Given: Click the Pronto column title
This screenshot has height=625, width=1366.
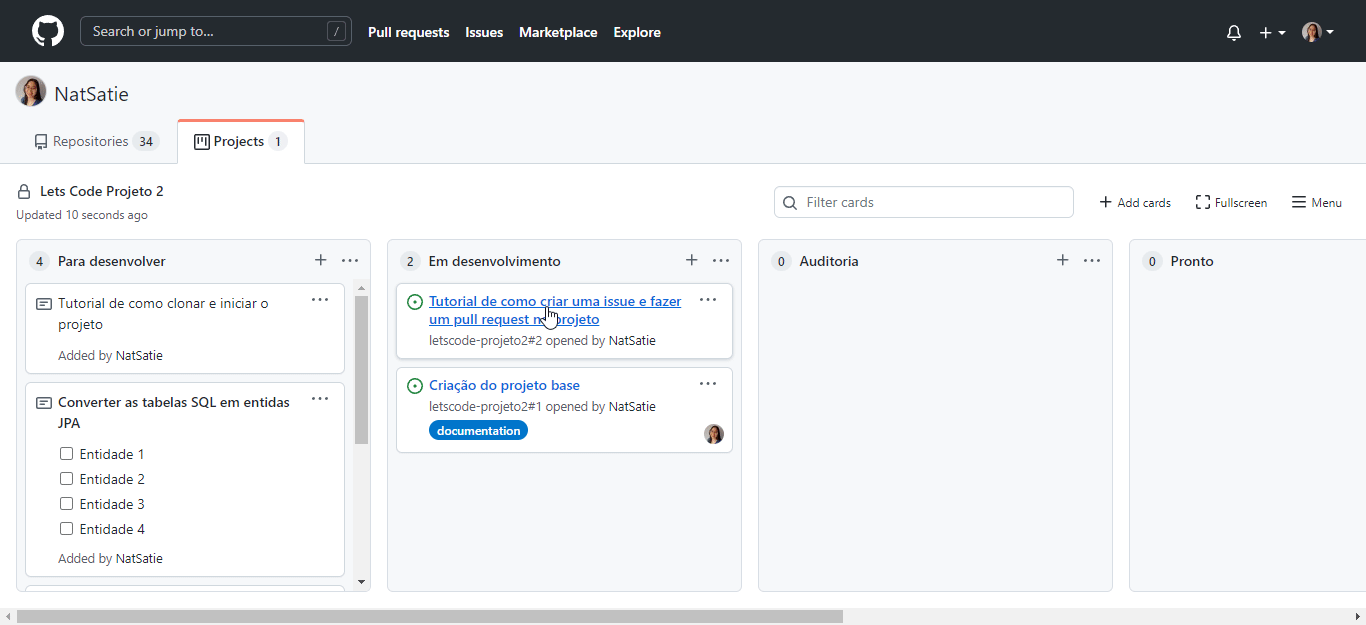Looking at the screenshot, I should (x=1192, y=261).
